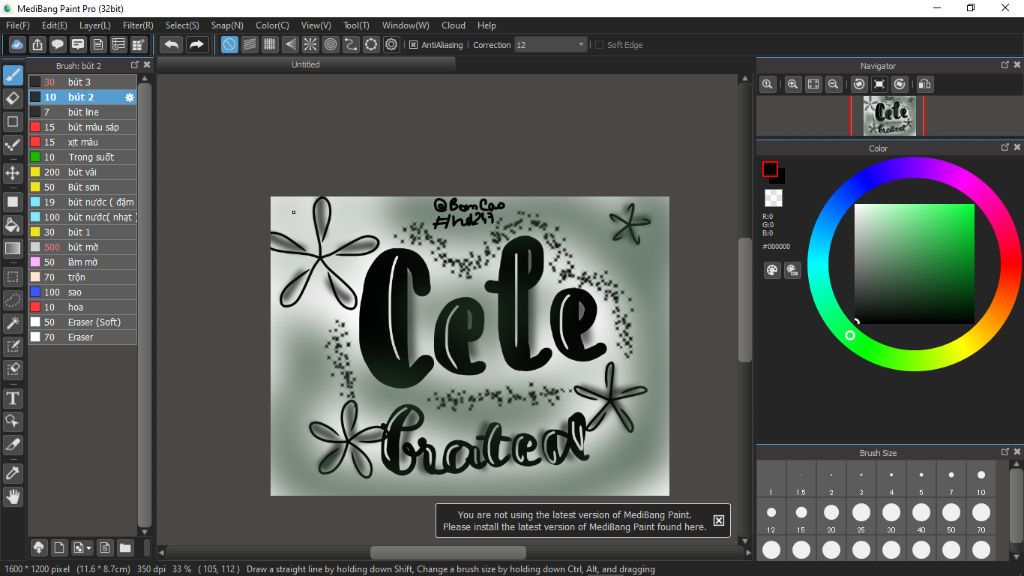
Task: Dismiss the update notification with X
Action: (718, 521)
